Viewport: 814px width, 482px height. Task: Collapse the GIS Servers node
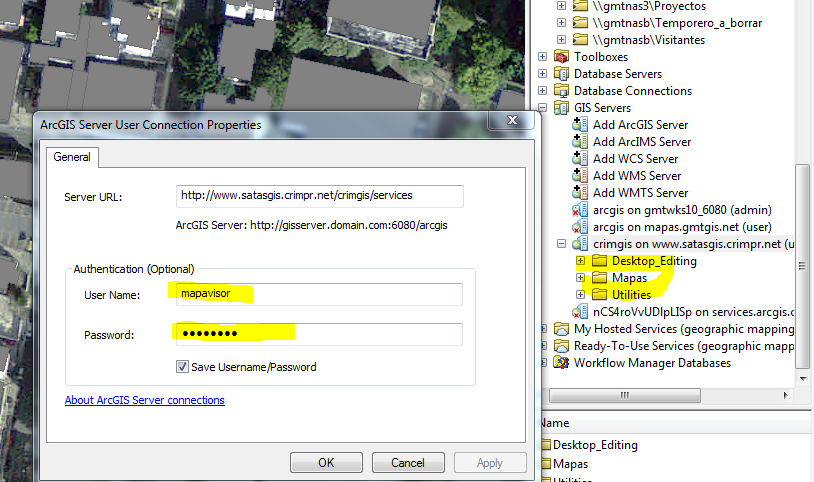coord(542,108)
